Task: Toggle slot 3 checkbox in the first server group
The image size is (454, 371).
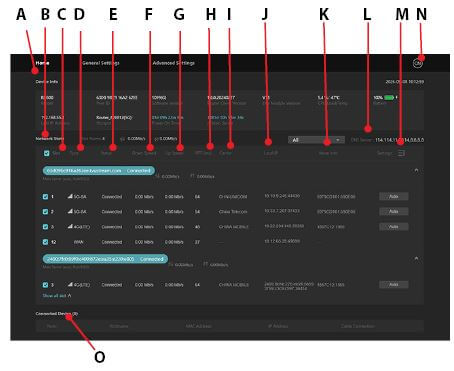Action: point(45,227)
